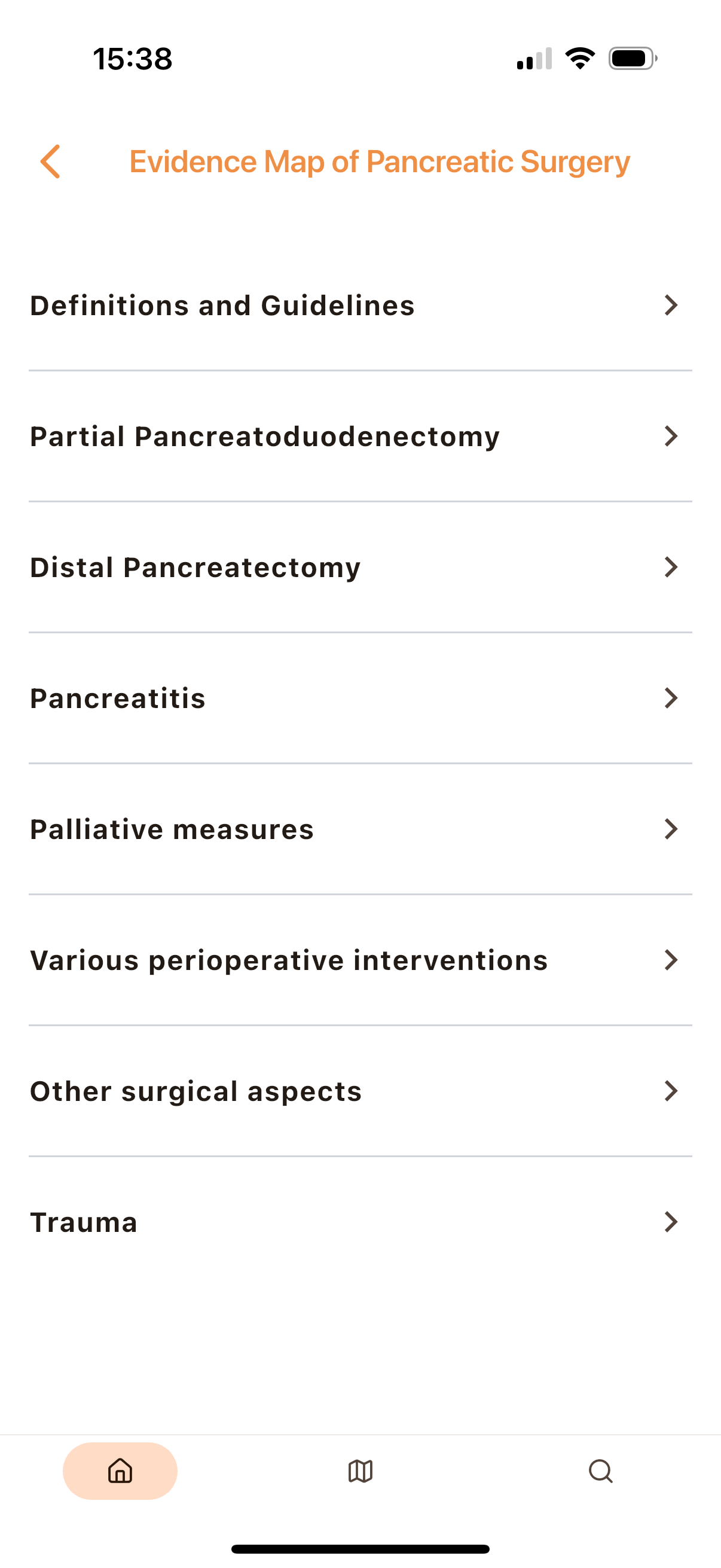Tap the orange back arrow icon

point(50,162)
